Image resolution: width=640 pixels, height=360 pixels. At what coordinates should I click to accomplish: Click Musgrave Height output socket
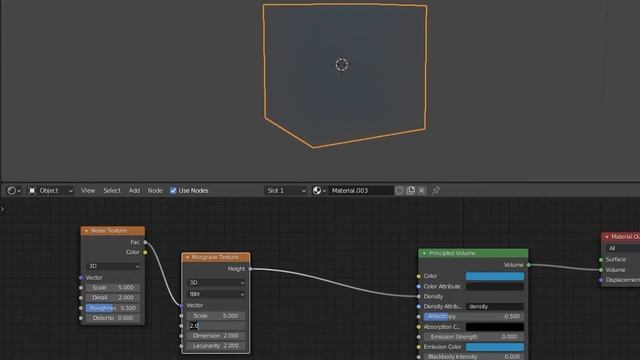pyautogui.click(x=250, y=269)
